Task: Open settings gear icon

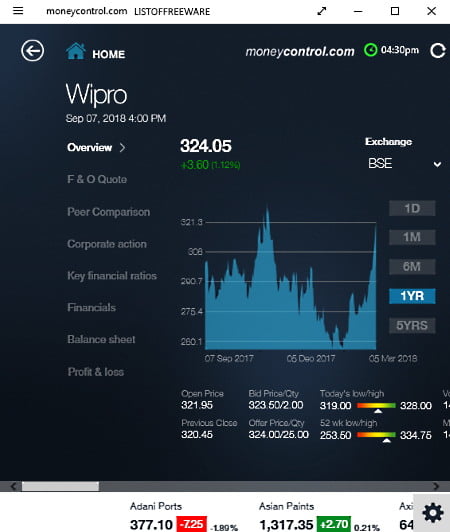Action: [x=433, y=513]
